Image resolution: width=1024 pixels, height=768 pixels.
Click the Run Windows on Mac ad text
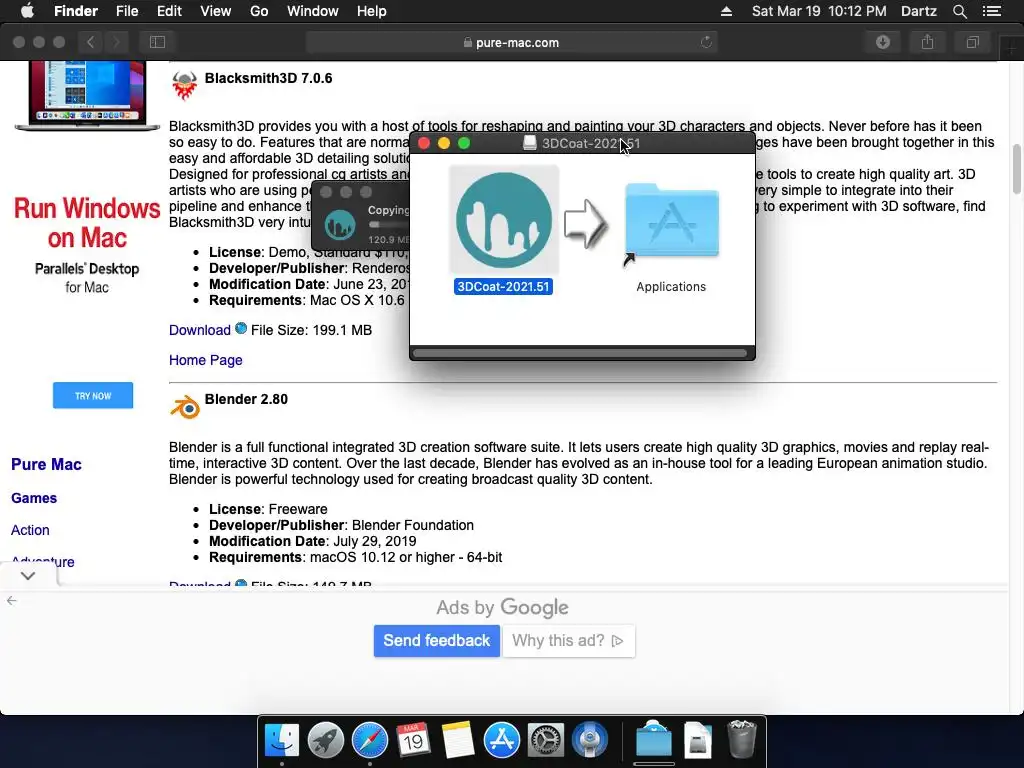click(87, 223)
